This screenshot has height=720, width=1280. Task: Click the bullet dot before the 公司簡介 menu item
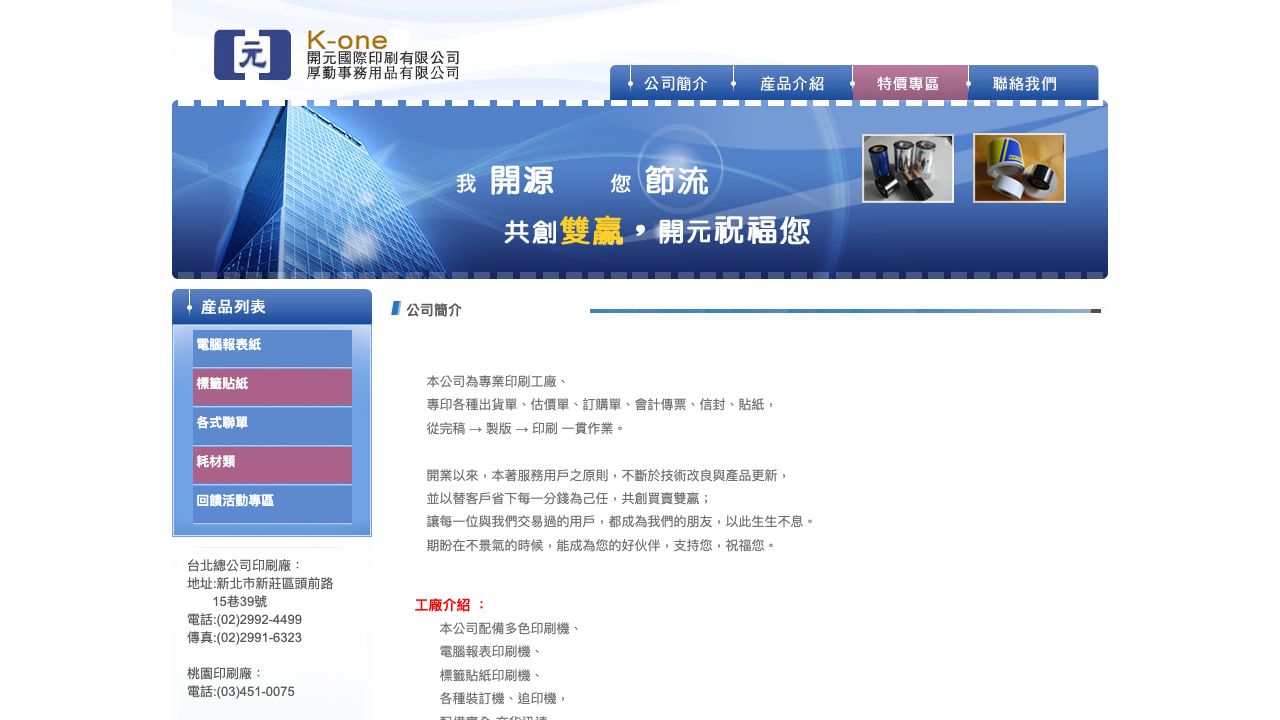pos(630,84)
